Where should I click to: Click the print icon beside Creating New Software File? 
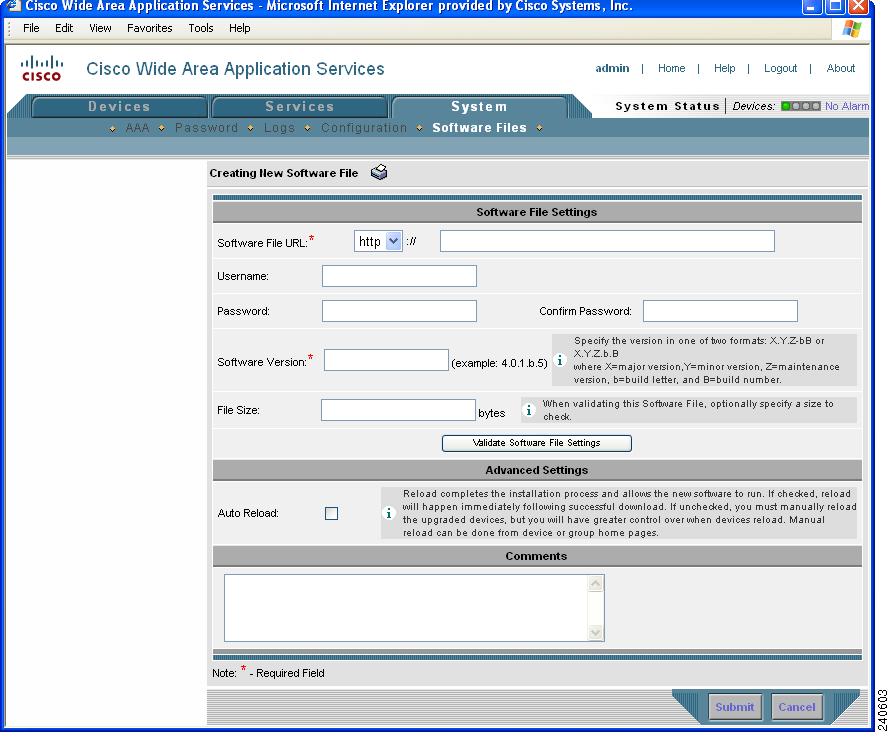(x=379, y=172)
